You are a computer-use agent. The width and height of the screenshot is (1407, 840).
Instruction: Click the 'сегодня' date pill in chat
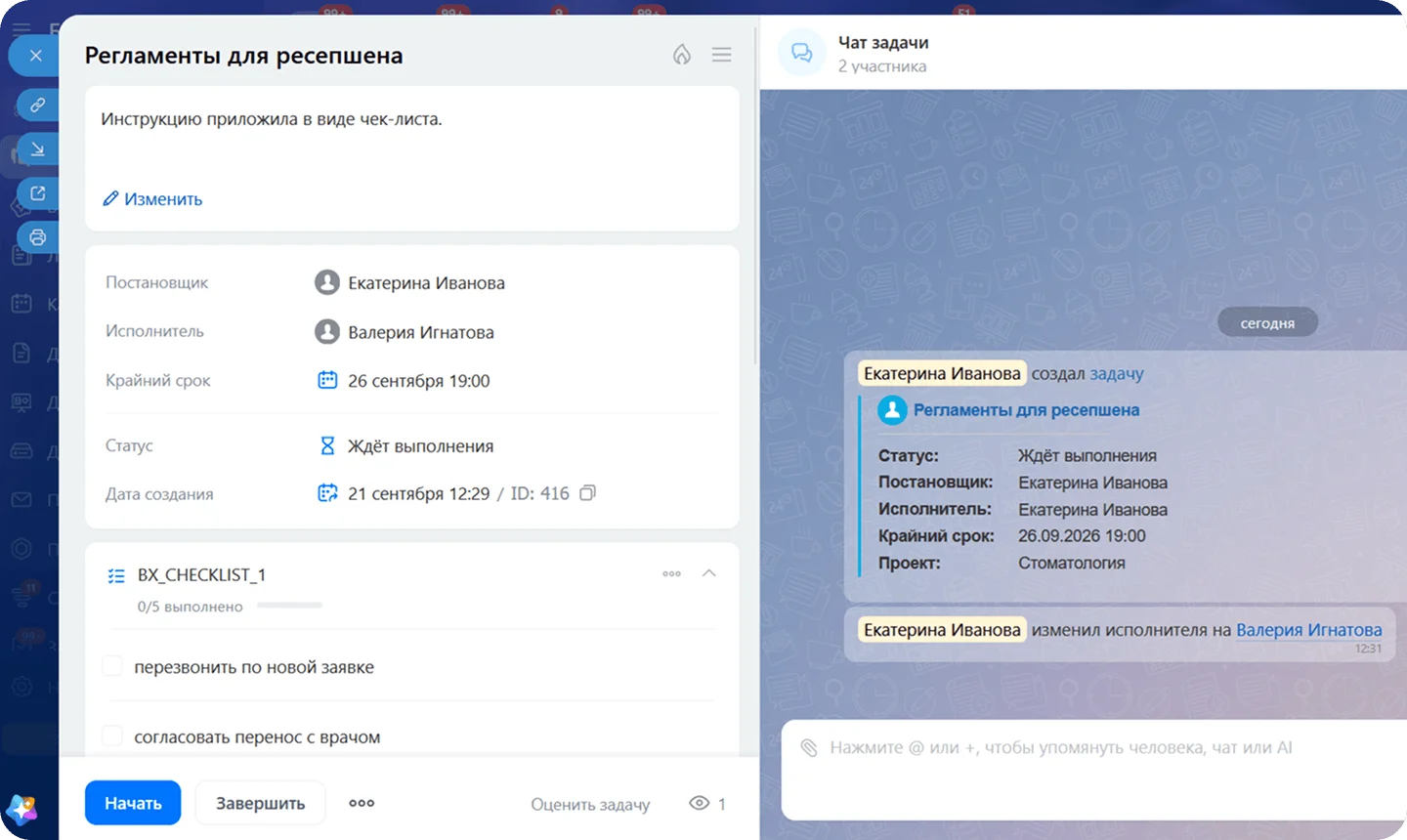pyautogui.click(x=1267, y=323)
